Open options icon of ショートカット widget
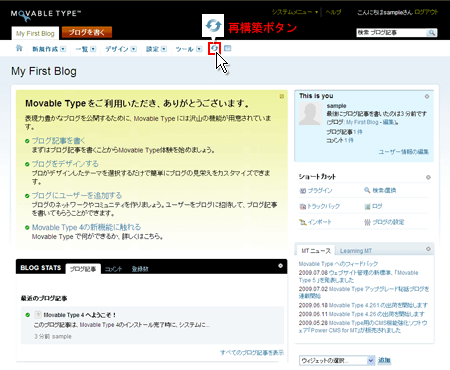Screen dimensions: 450x370 click(x=428, y=177)
